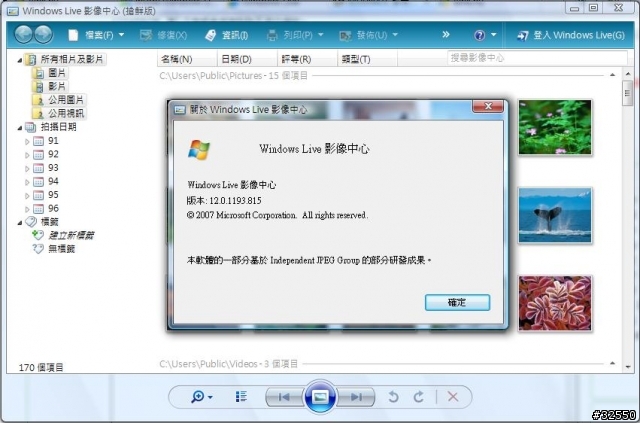Expand the 95 year node arrow
The image size is (640, 423).
pos(27,196)
